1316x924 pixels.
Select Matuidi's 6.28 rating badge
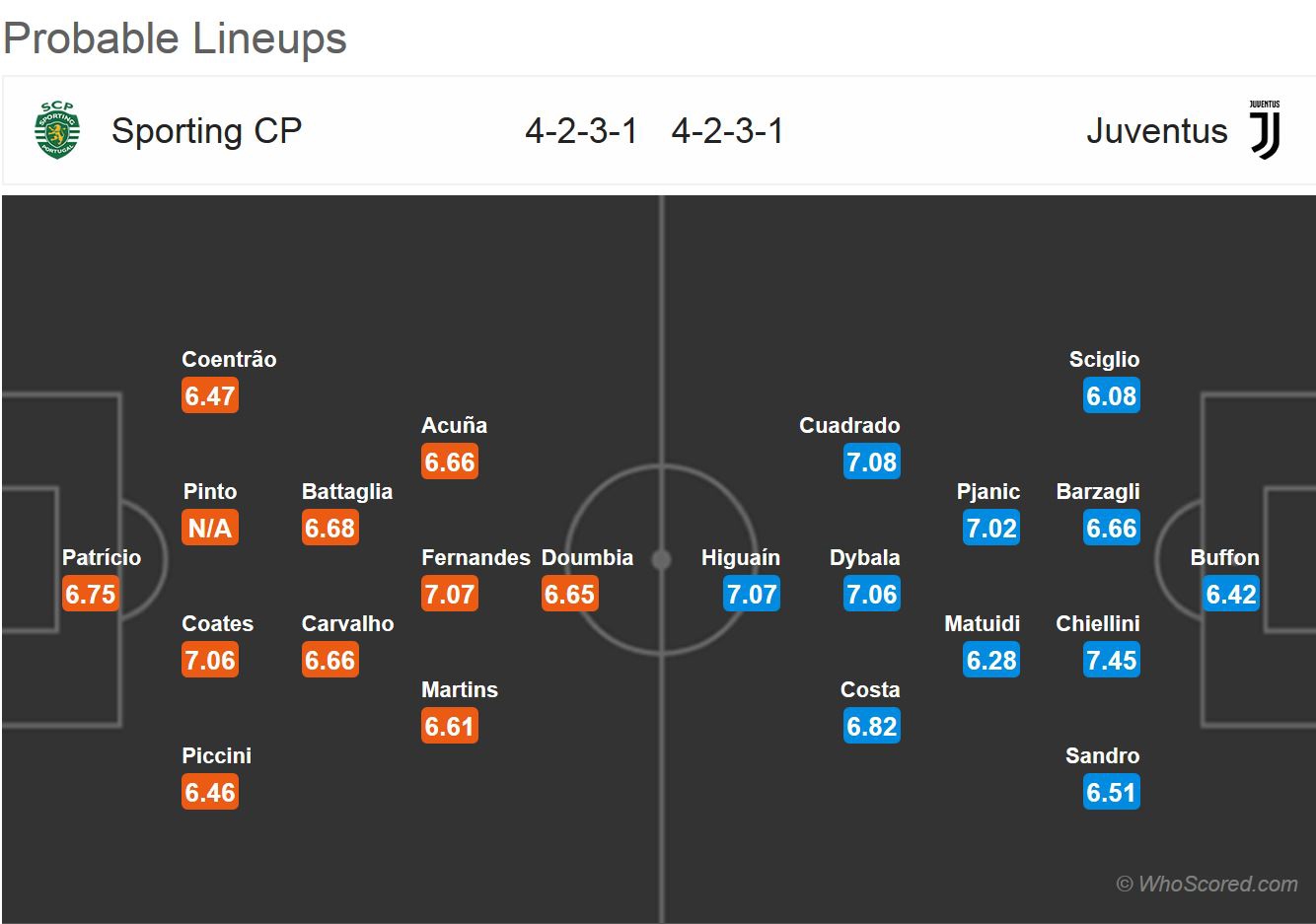pos(991,661)
